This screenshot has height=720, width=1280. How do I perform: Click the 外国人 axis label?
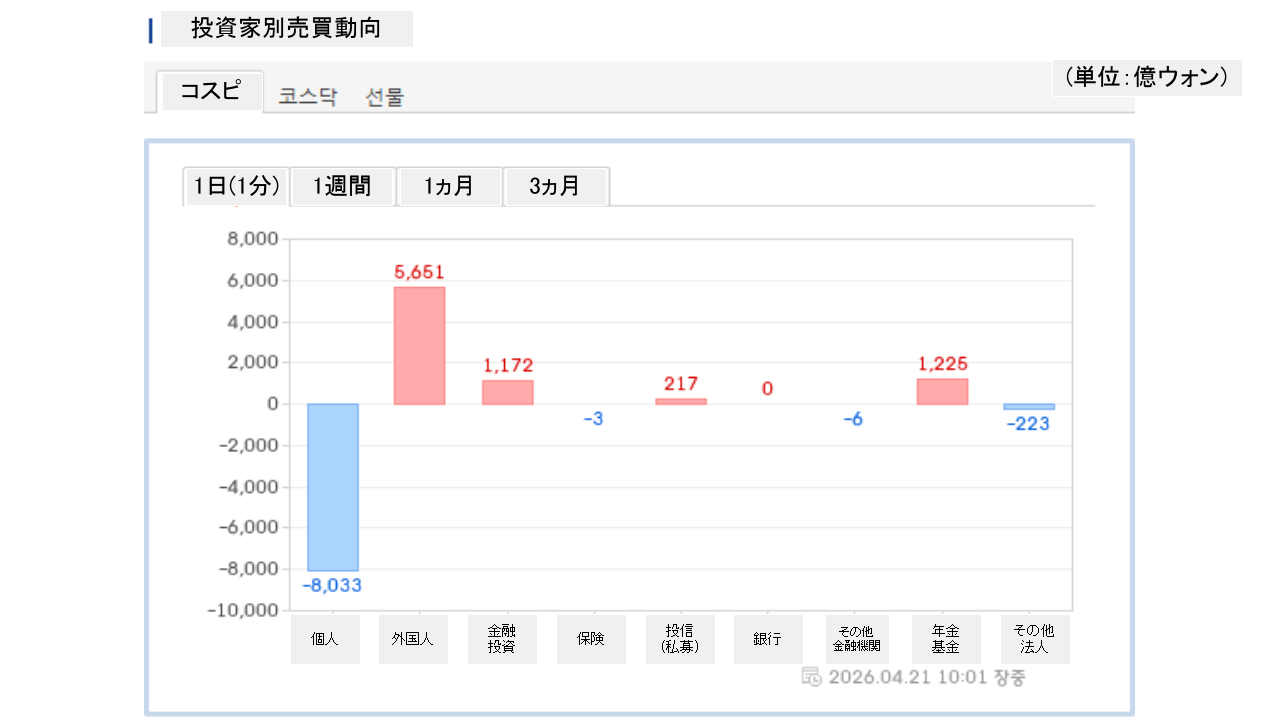413,639
